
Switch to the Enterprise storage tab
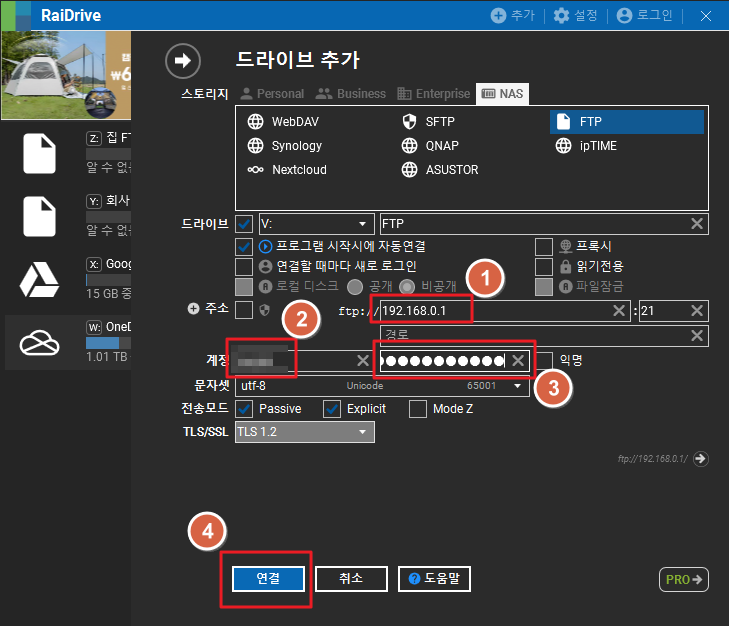[434, 93]
